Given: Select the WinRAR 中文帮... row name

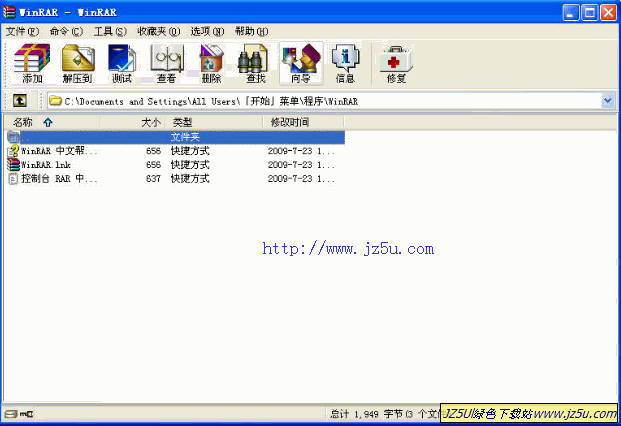Looking at the screenshot, I should pyautogui.click(x=59, y=151).
